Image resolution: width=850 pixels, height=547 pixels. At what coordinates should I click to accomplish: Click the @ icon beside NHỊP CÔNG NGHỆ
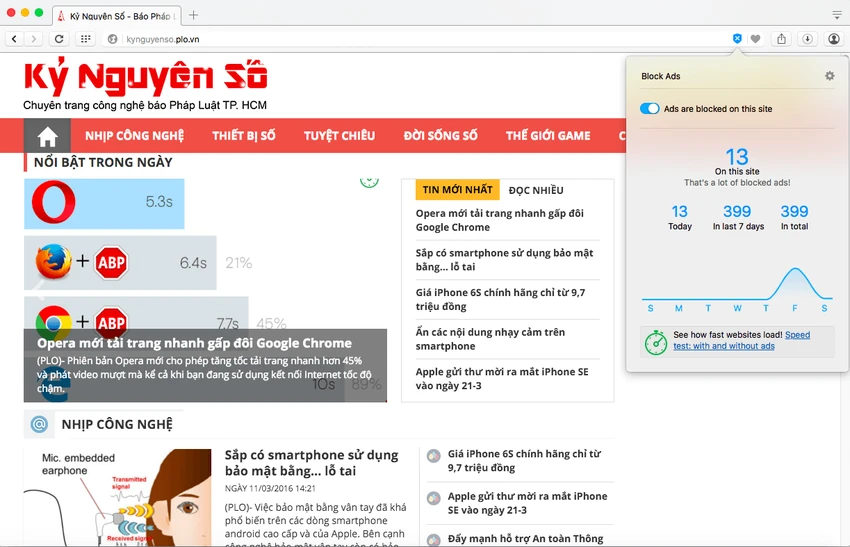[x=39, y=424]
